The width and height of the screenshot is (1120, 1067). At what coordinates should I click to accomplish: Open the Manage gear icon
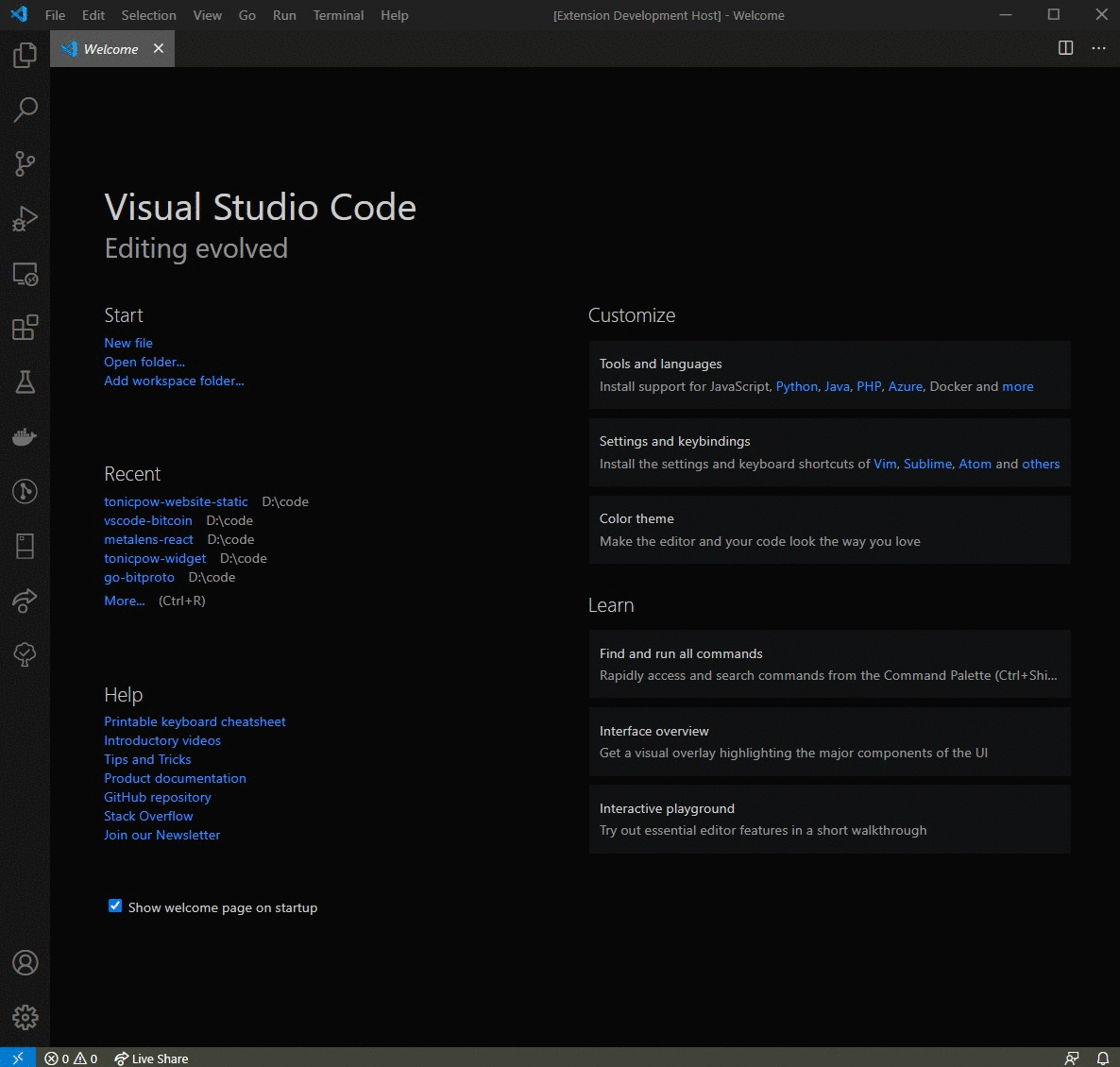coord(25,1017)
